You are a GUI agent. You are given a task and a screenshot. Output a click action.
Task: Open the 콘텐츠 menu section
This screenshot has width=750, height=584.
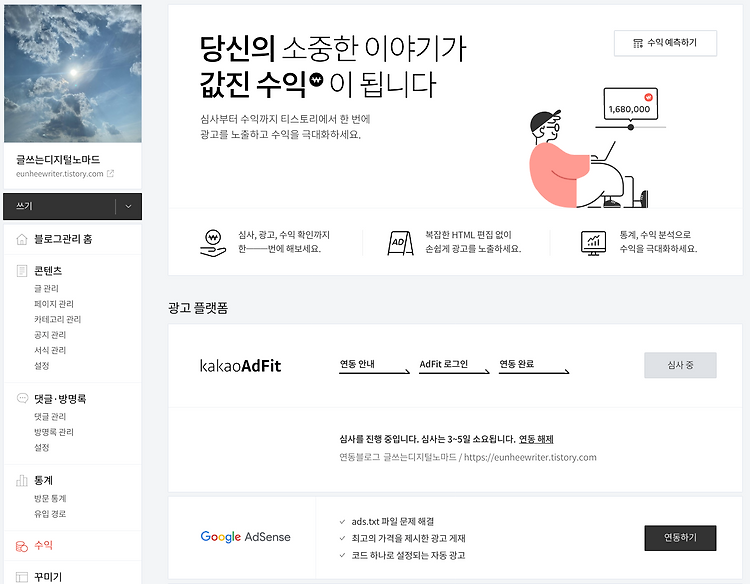click(48, 271)
